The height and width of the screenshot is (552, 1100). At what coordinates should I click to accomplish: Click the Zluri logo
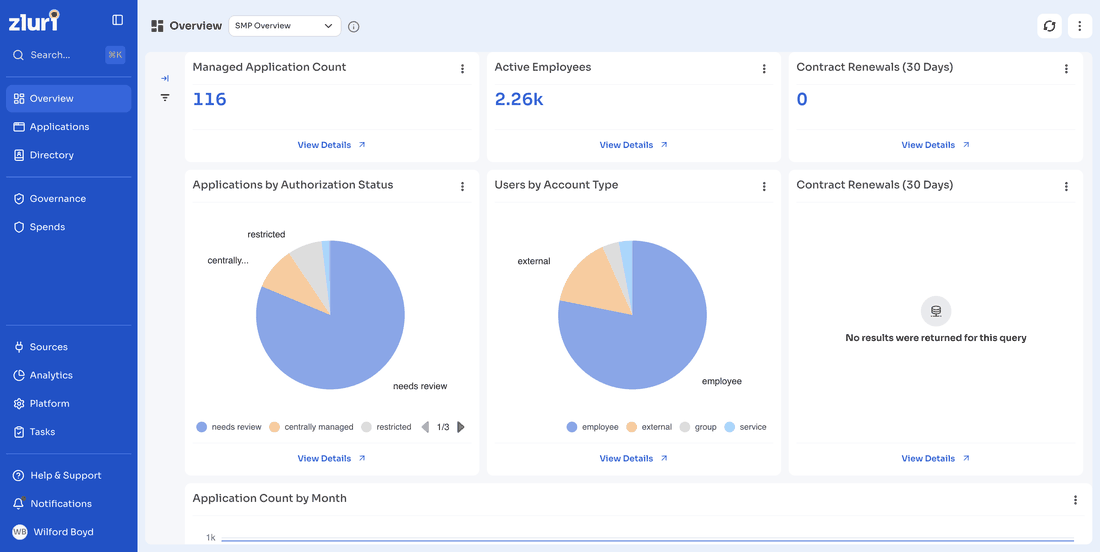pyautogui.click(x=34, y=21)
